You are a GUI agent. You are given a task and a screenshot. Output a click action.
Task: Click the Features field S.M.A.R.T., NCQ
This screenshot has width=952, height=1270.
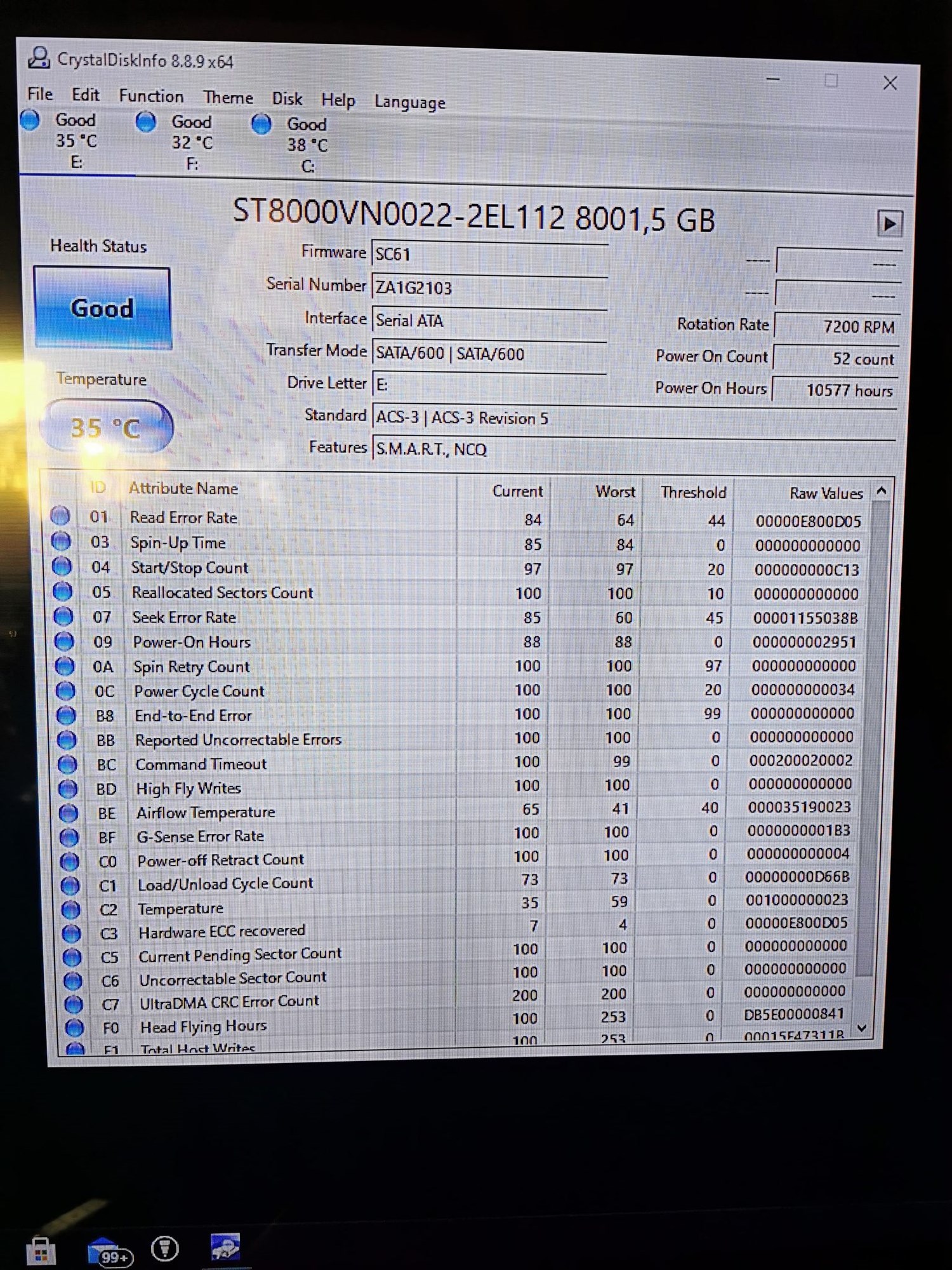tap(634, 449)
